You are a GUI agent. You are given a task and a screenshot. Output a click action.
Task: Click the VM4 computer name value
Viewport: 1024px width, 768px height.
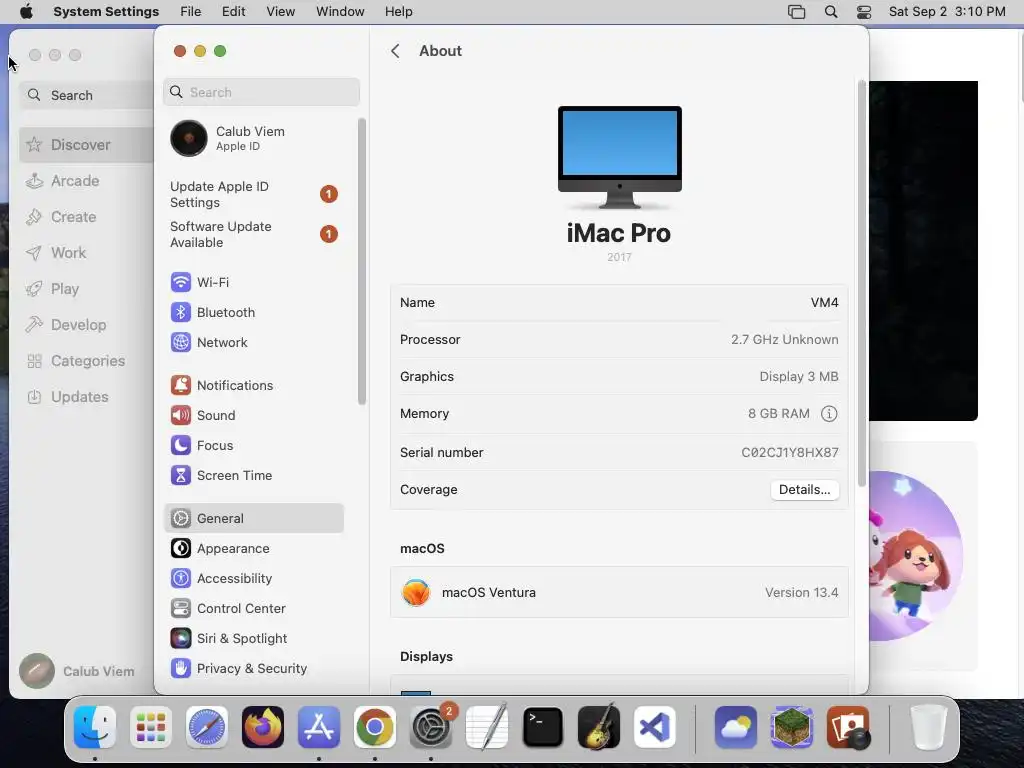click(x=824, y=302)
